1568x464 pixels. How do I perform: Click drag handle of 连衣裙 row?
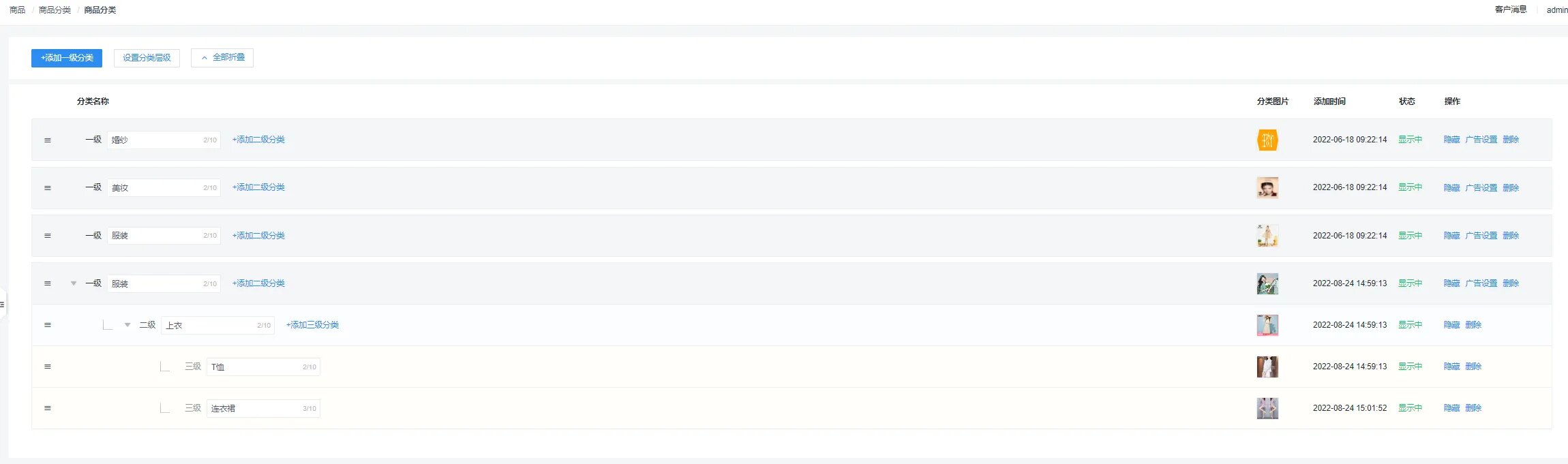(x=48, y=408)
